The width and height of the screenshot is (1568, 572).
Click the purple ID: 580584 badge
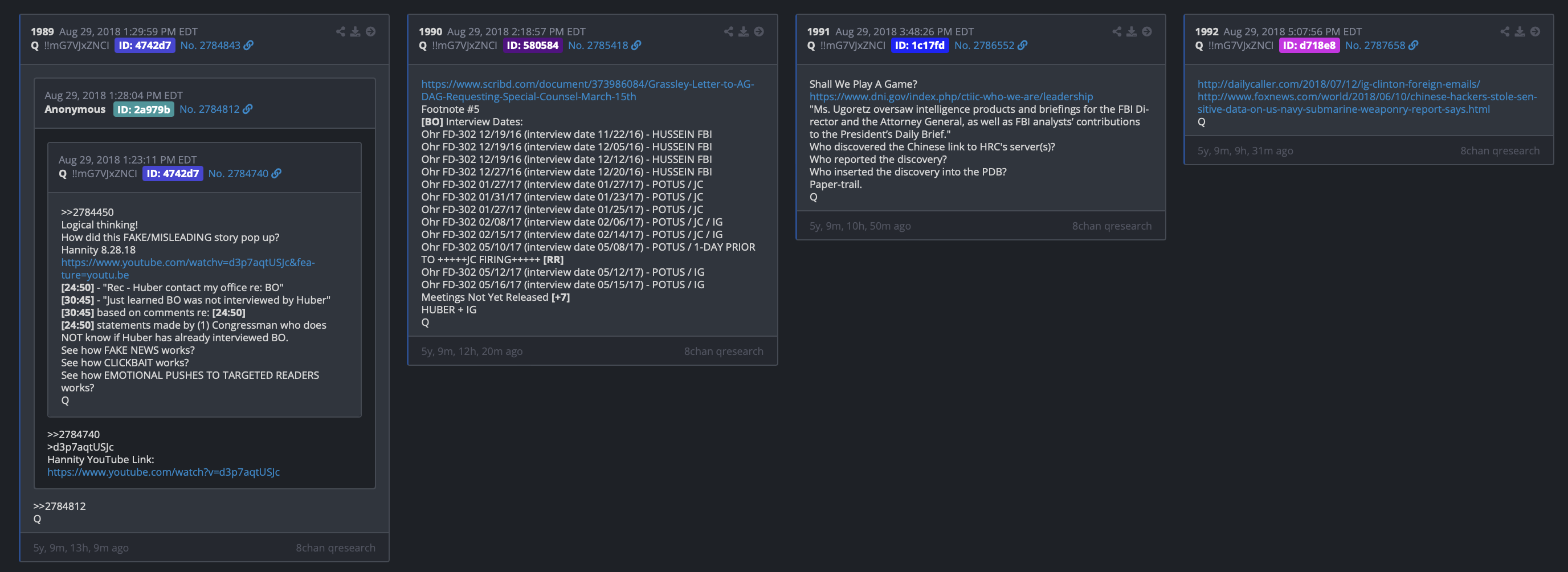coord(533,45)
